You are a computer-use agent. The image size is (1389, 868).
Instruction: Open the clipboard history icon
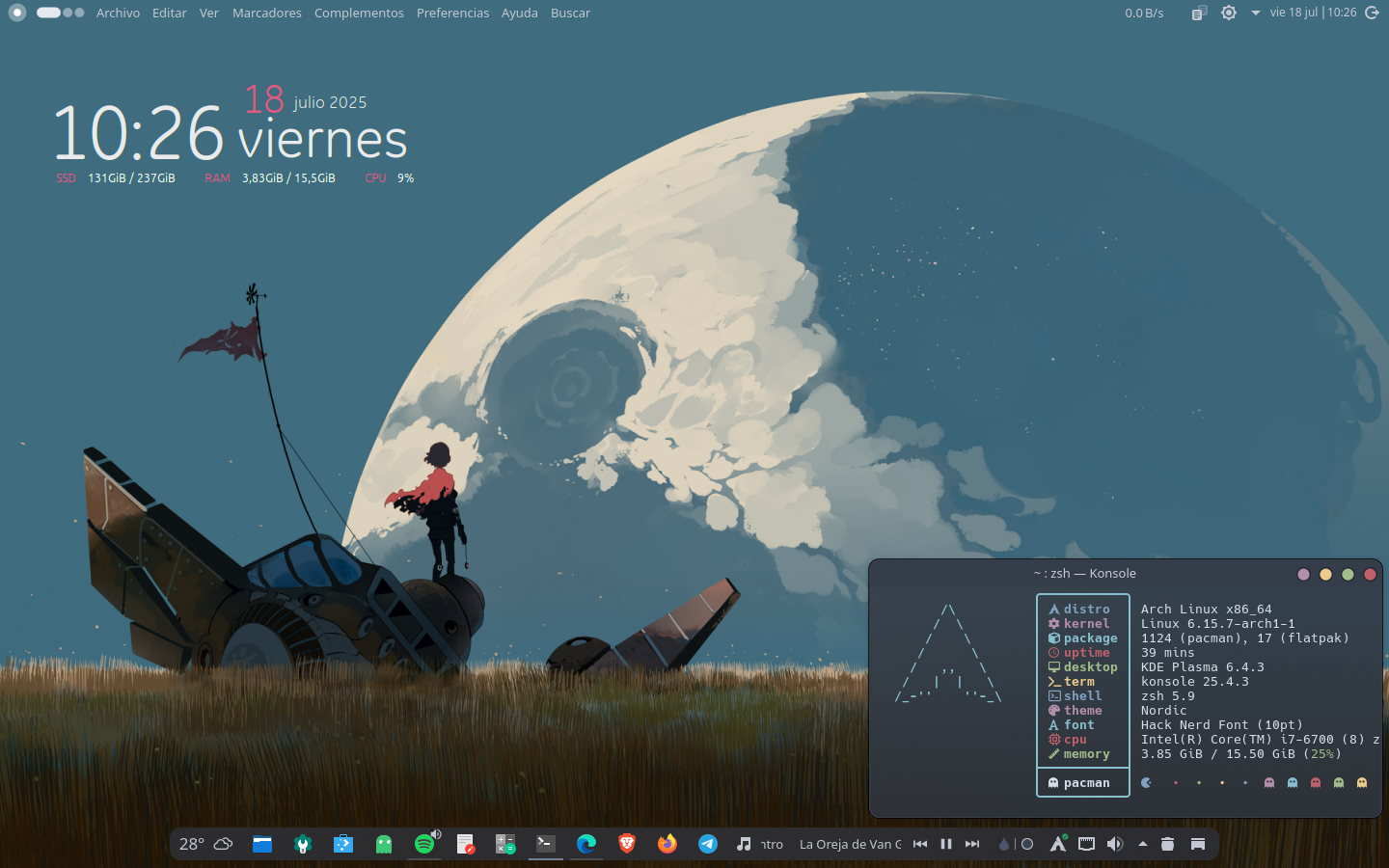pos(1199,13)
